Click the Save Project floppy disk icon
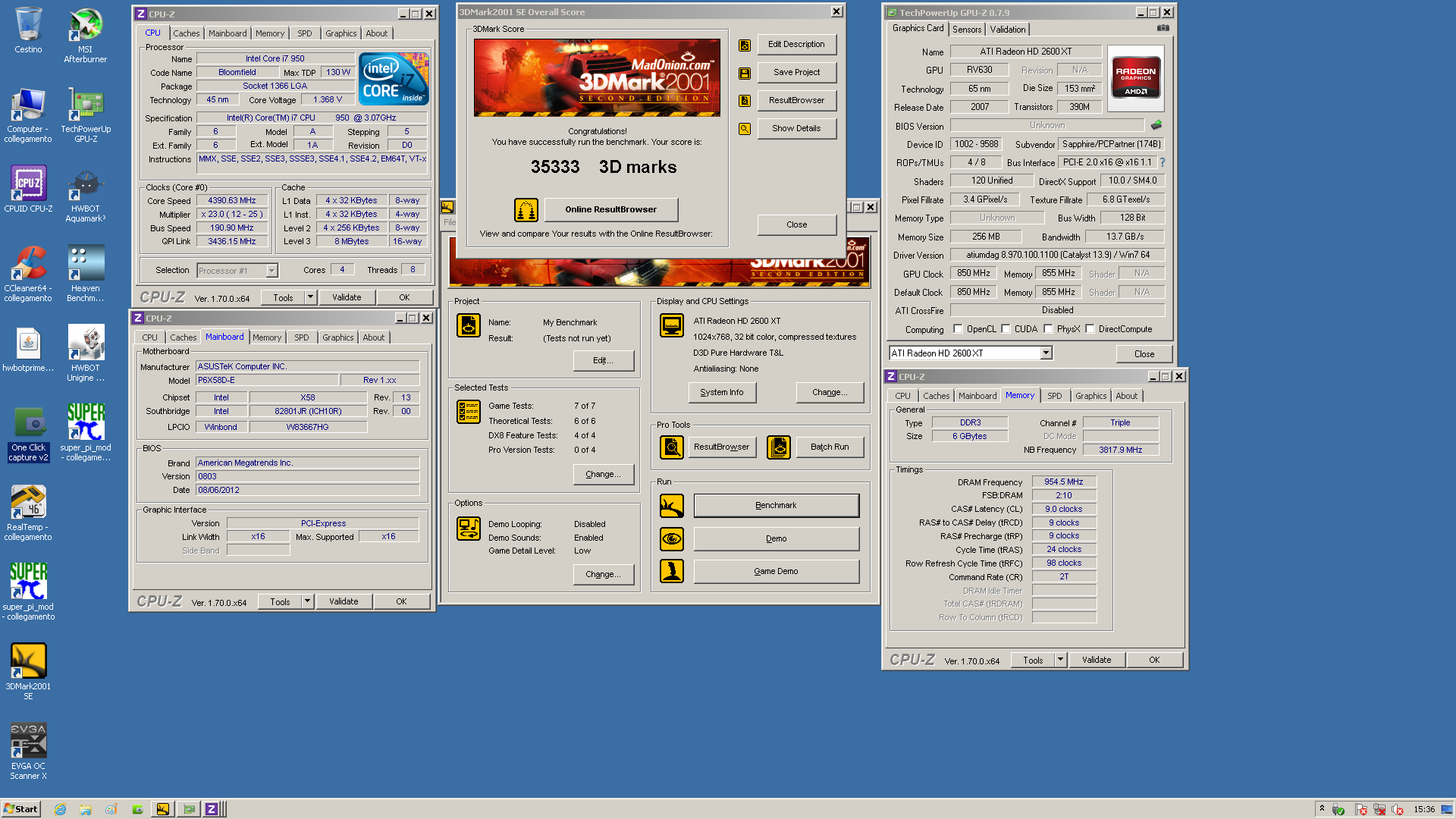1456x819 pixels. [745, 74]
